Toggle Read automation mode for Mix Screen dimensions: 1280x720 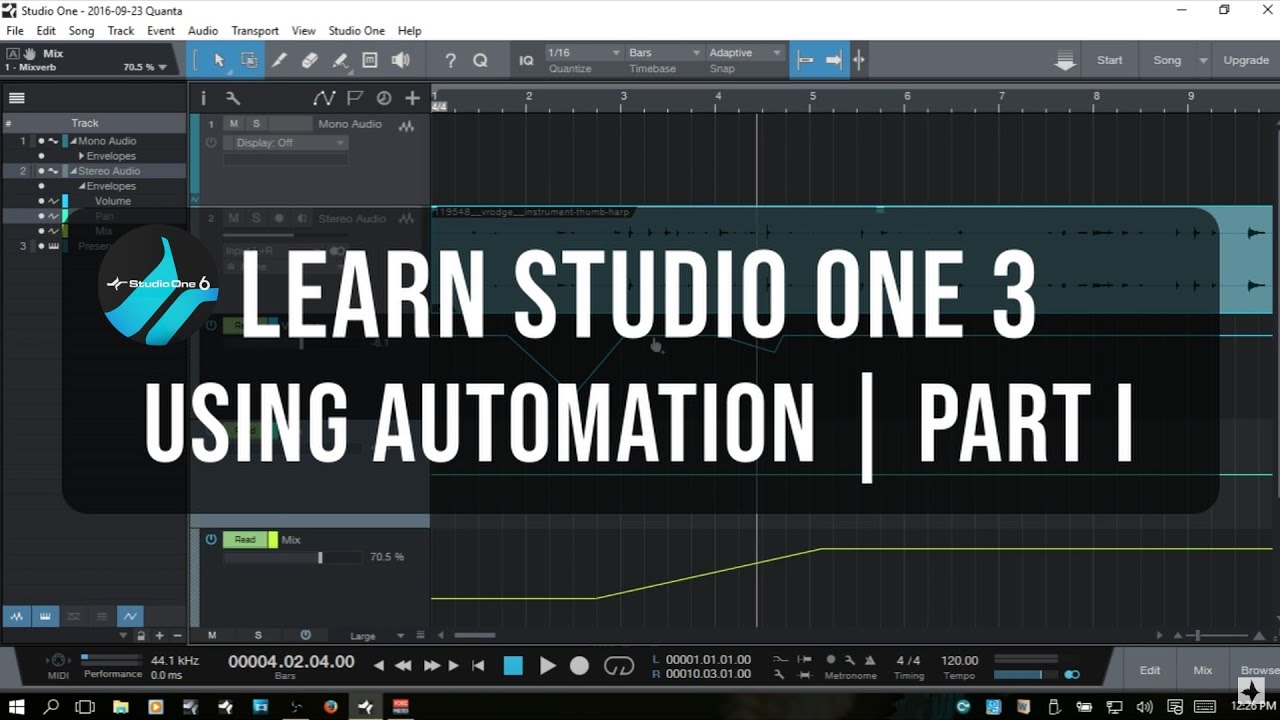tap(245, 540)
